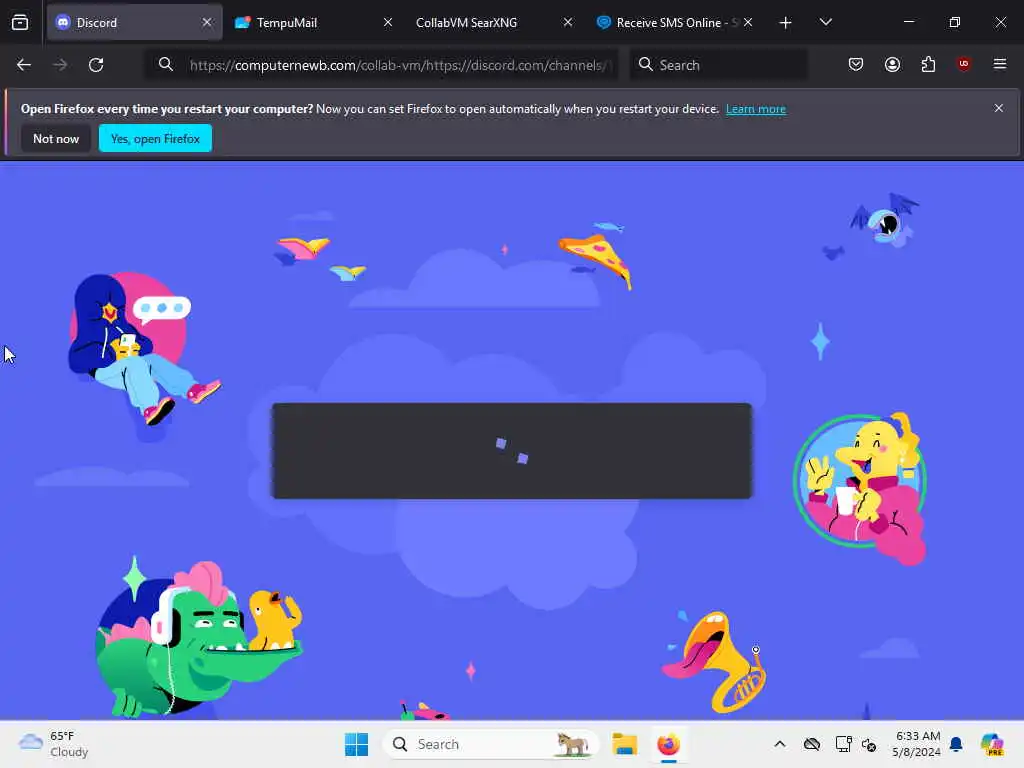1024x768 pixels.
Task: Dismiss the Firefox startup notification bar
Action: [999, 108]
